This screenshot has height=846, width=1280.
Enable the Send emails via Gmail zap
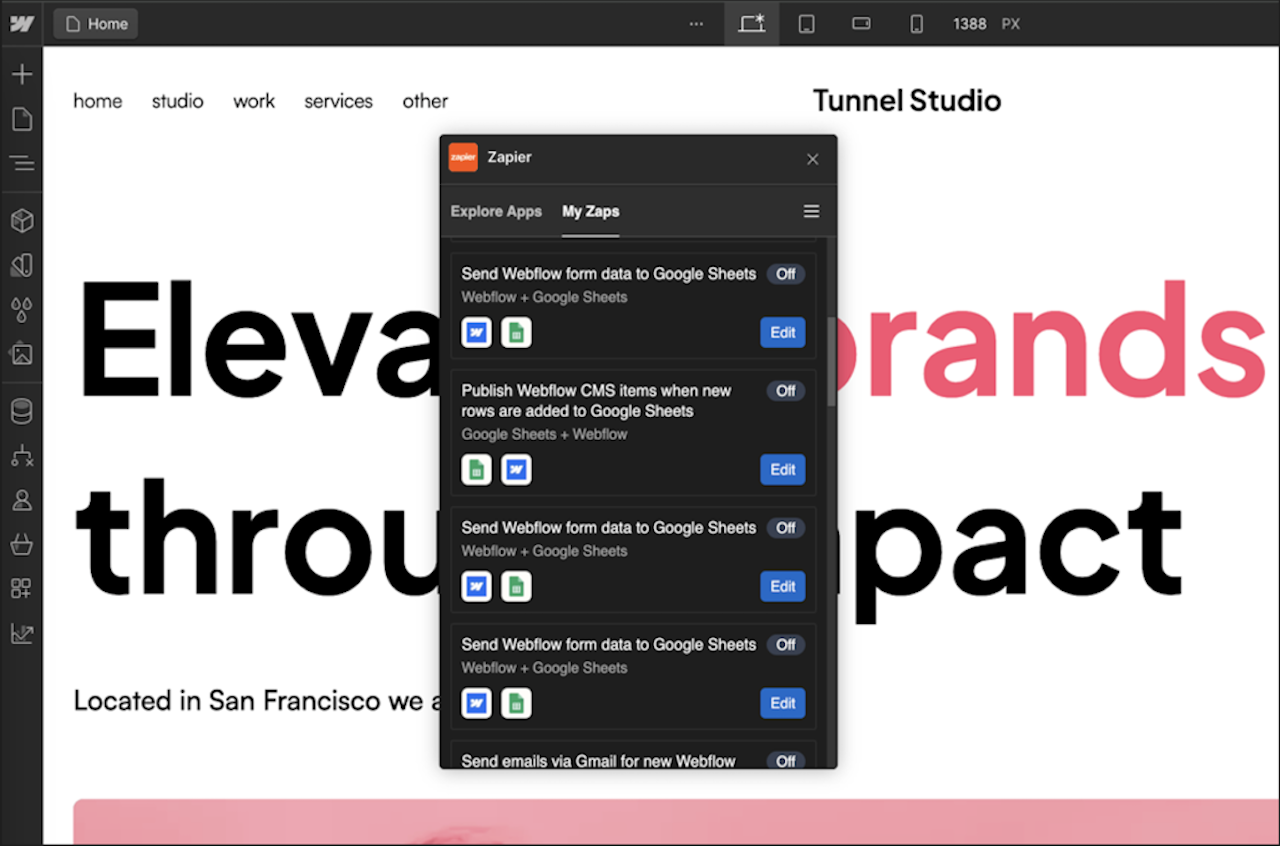tap(786, 761)
